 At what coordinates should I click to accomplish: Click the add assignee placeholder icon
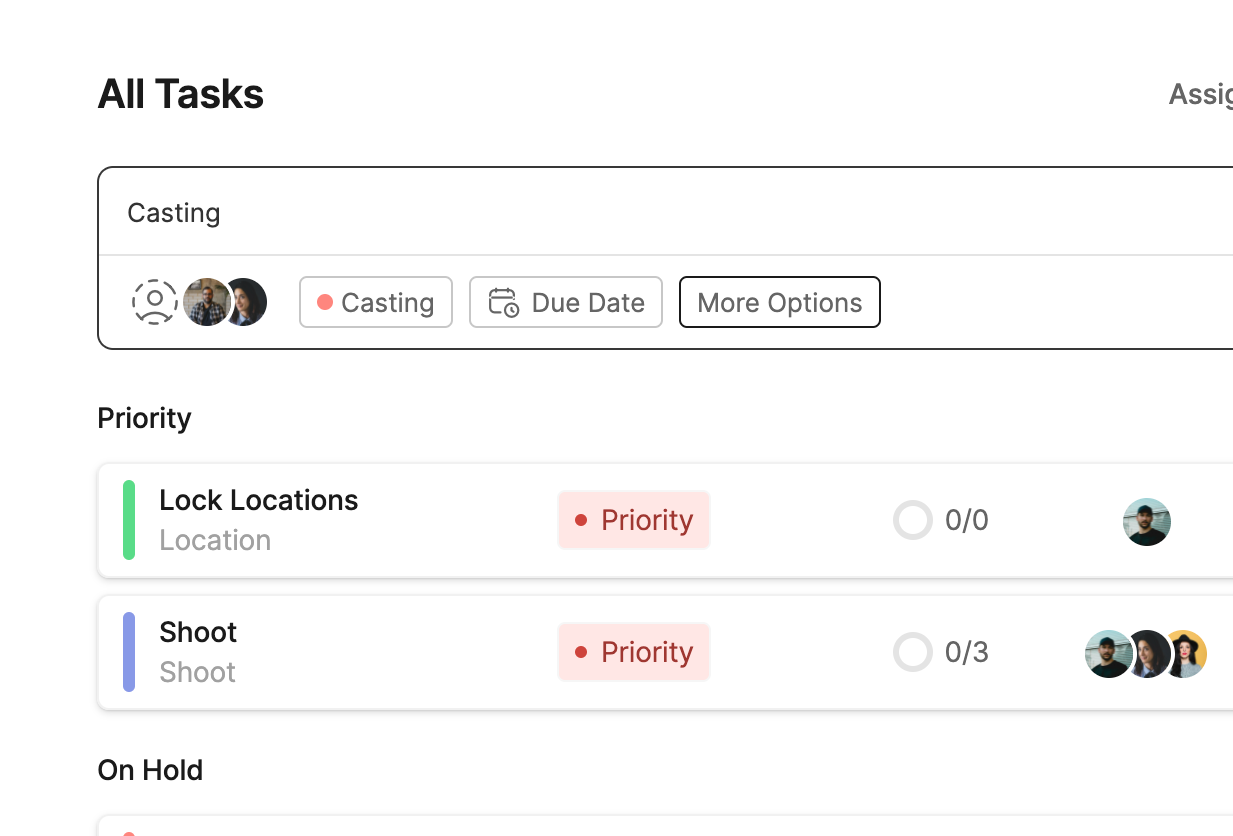[x=155, y=302]
